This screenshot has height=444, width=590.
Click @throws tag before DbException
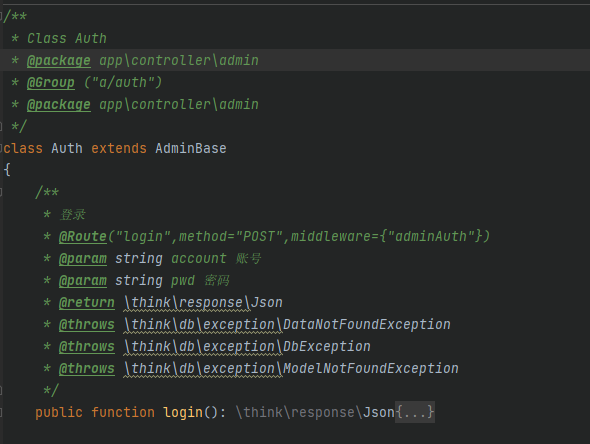tap(87, 346)
